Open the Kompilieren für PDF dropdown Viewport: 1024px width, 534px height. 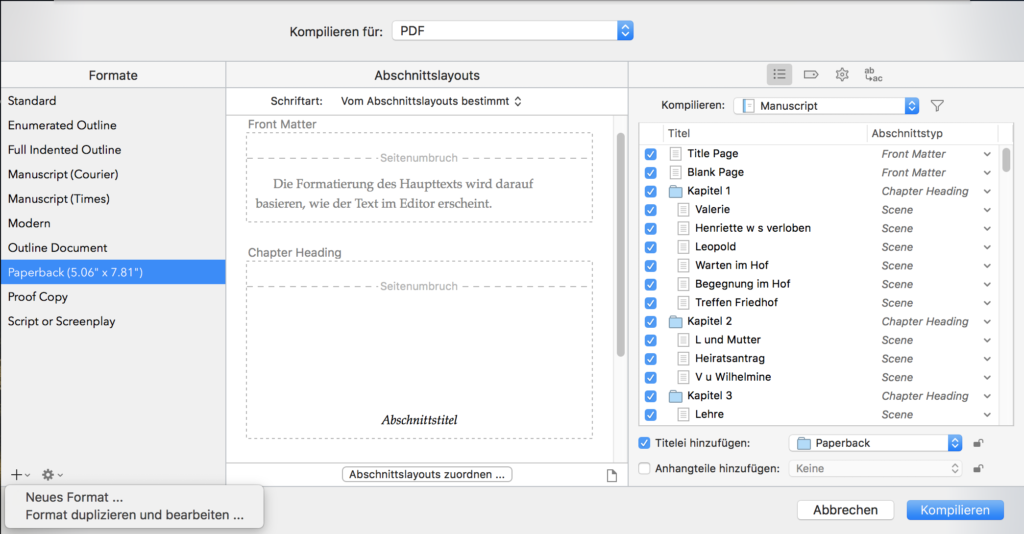click(512, 31)
